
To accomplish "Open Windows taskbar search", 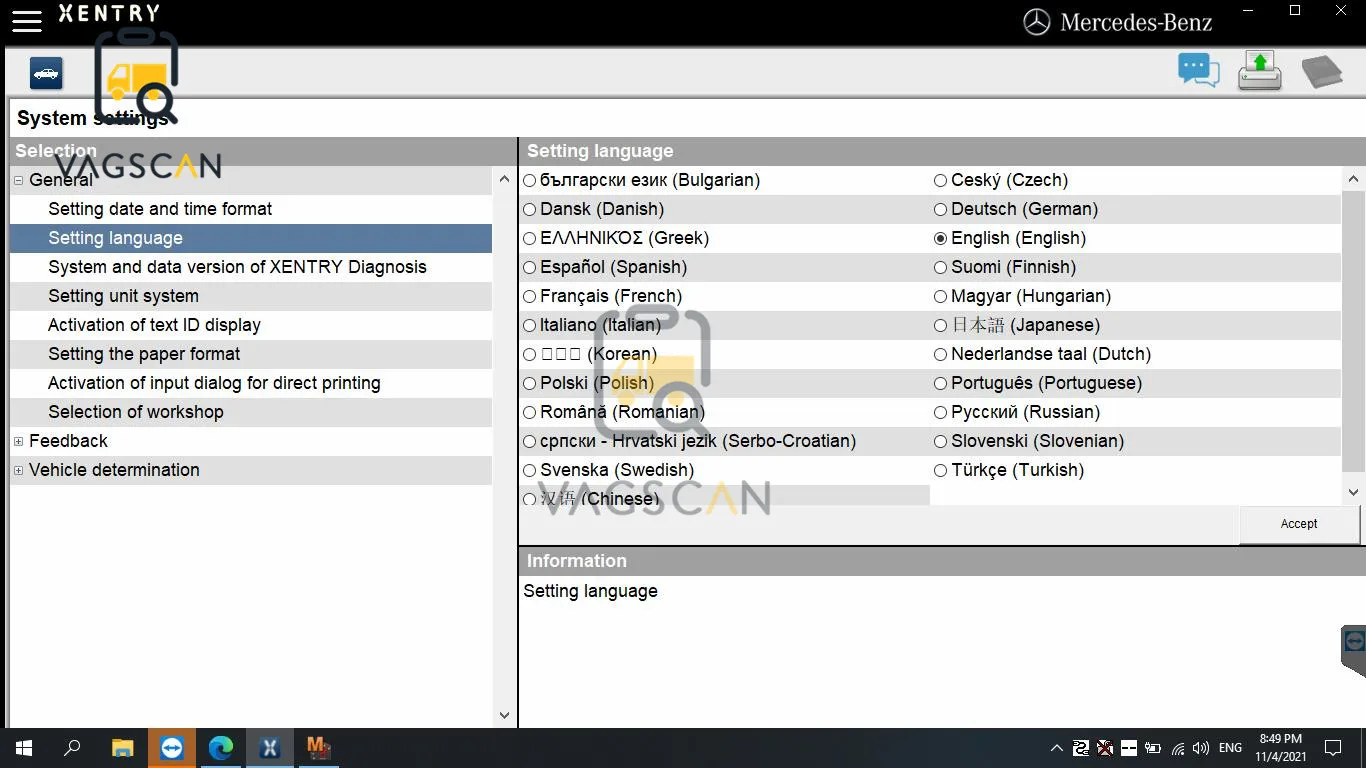I will [x=72, y=748].
